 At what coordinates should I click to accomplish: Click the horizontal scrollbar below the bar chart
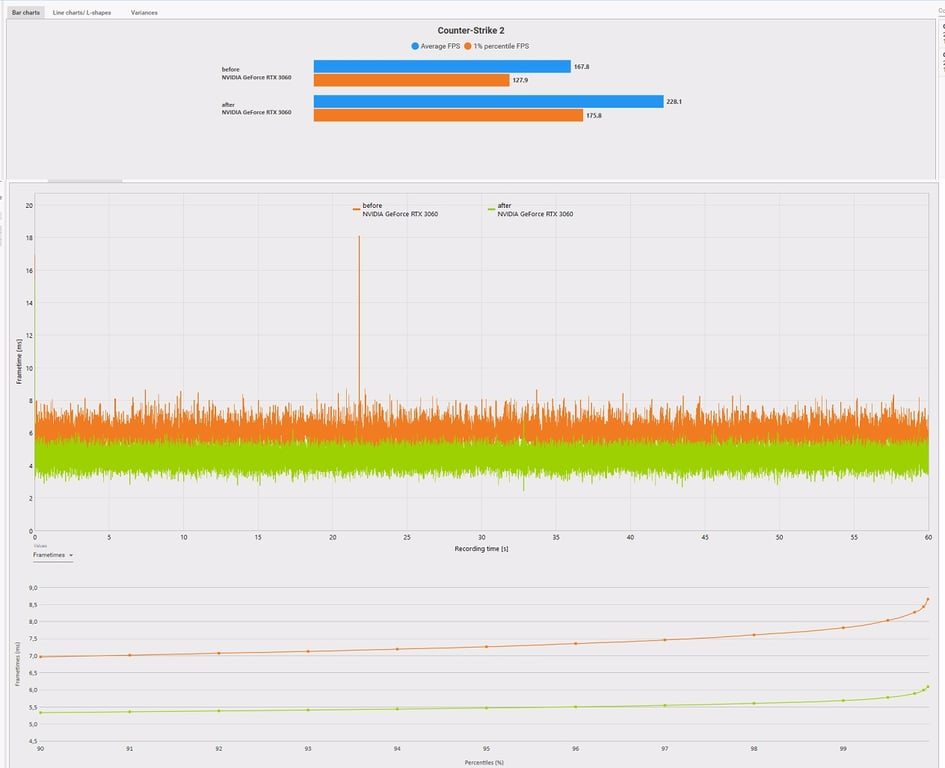[85, 181]
